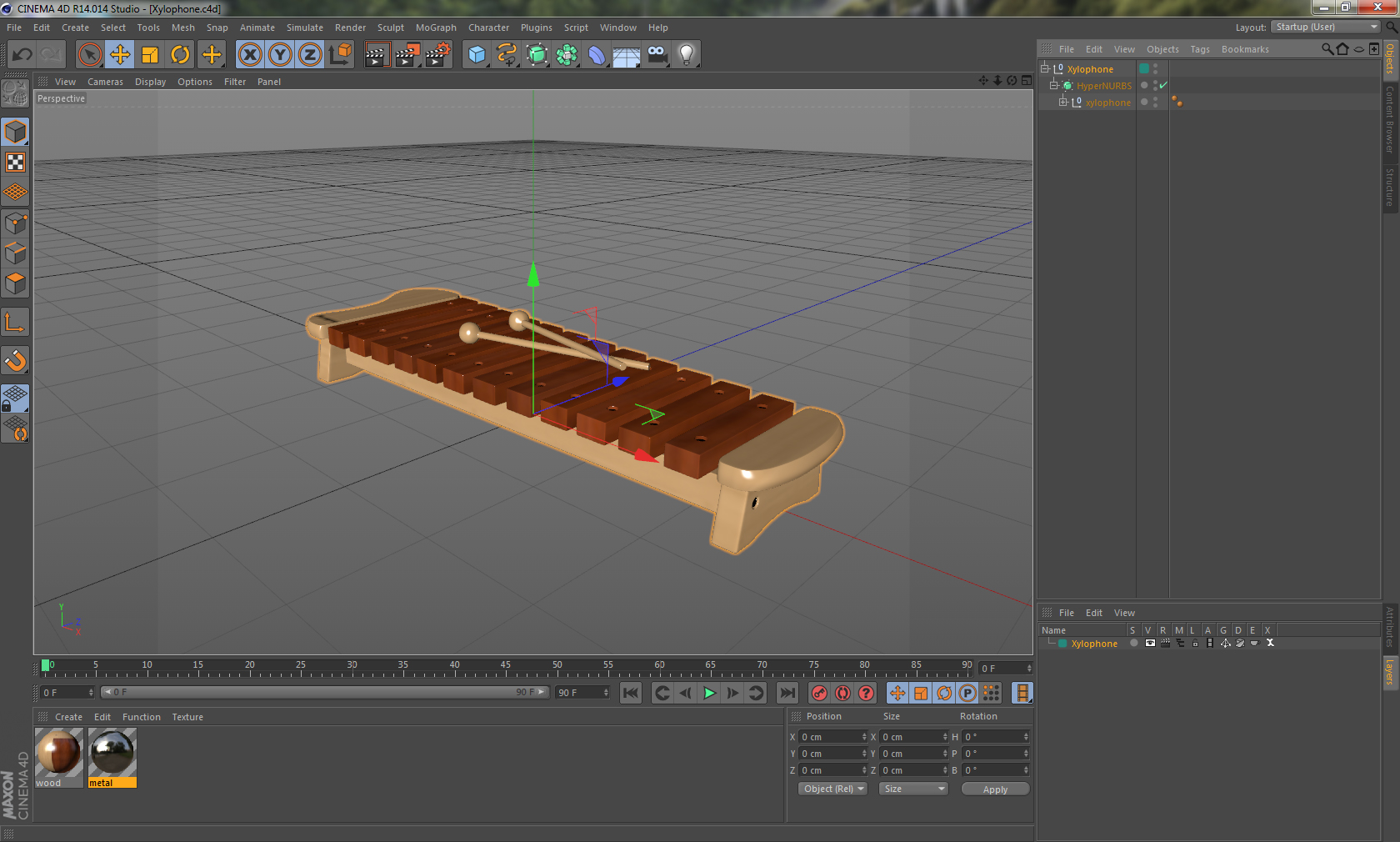The width and height of the screenshot is (1400, 842).
Task: Open the MoGraph menu
Action: tap(436, 28)
